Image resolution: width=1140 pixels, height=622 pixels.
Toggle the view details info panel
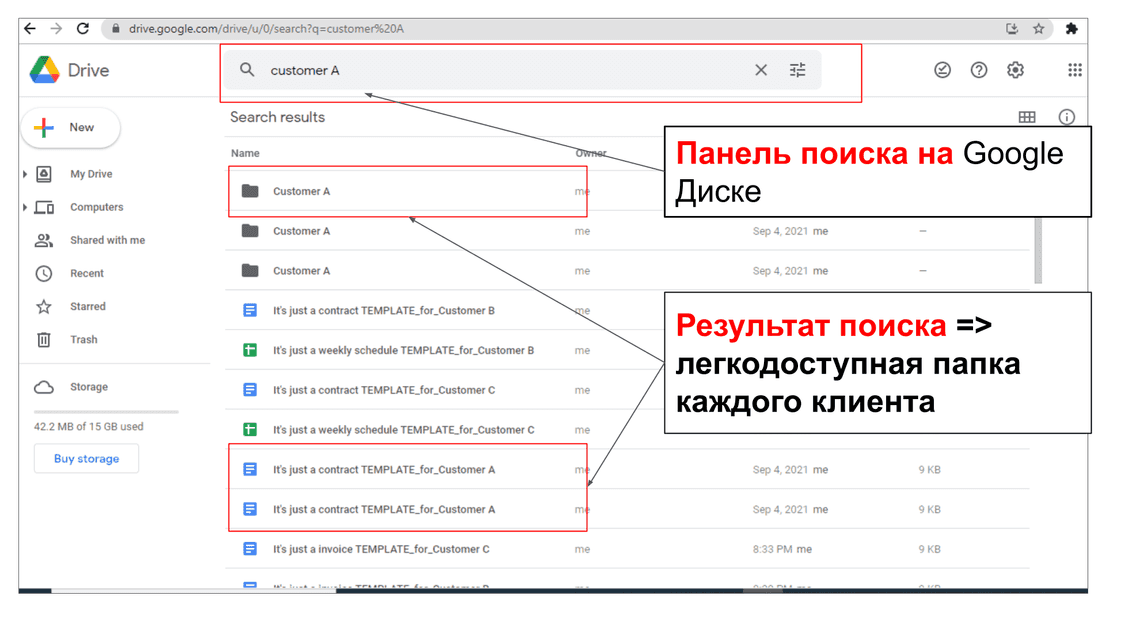[x=1067, y=117]
